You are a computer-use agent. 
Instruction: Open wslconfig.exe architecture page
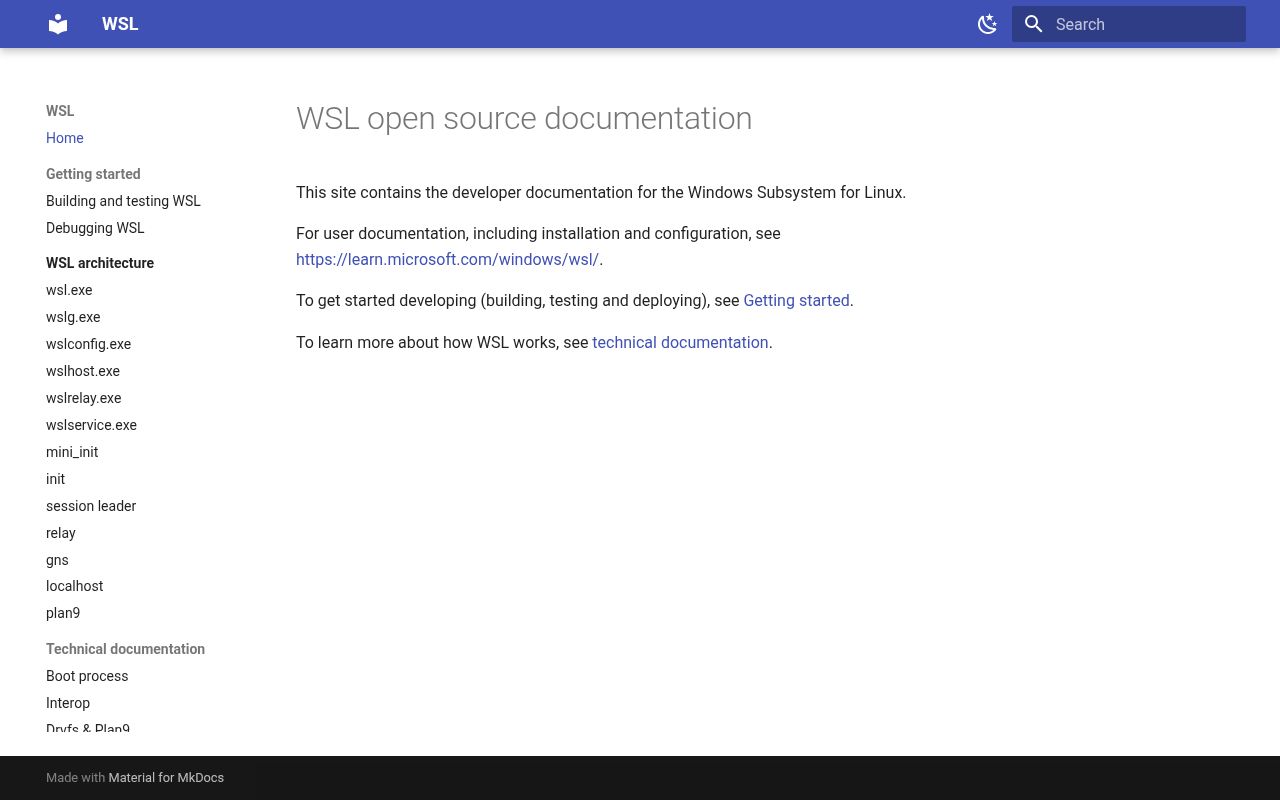[88, 344]
